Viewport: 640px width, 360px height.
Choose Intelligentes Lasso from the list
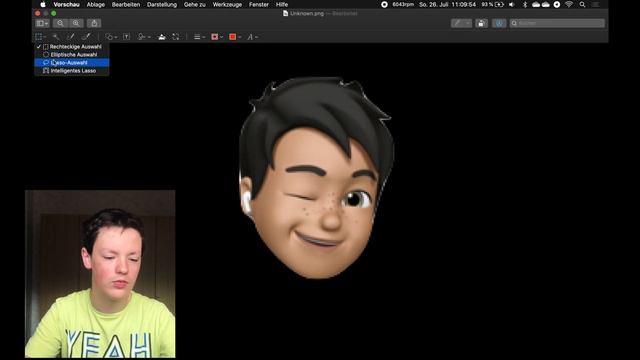(72, 71)
